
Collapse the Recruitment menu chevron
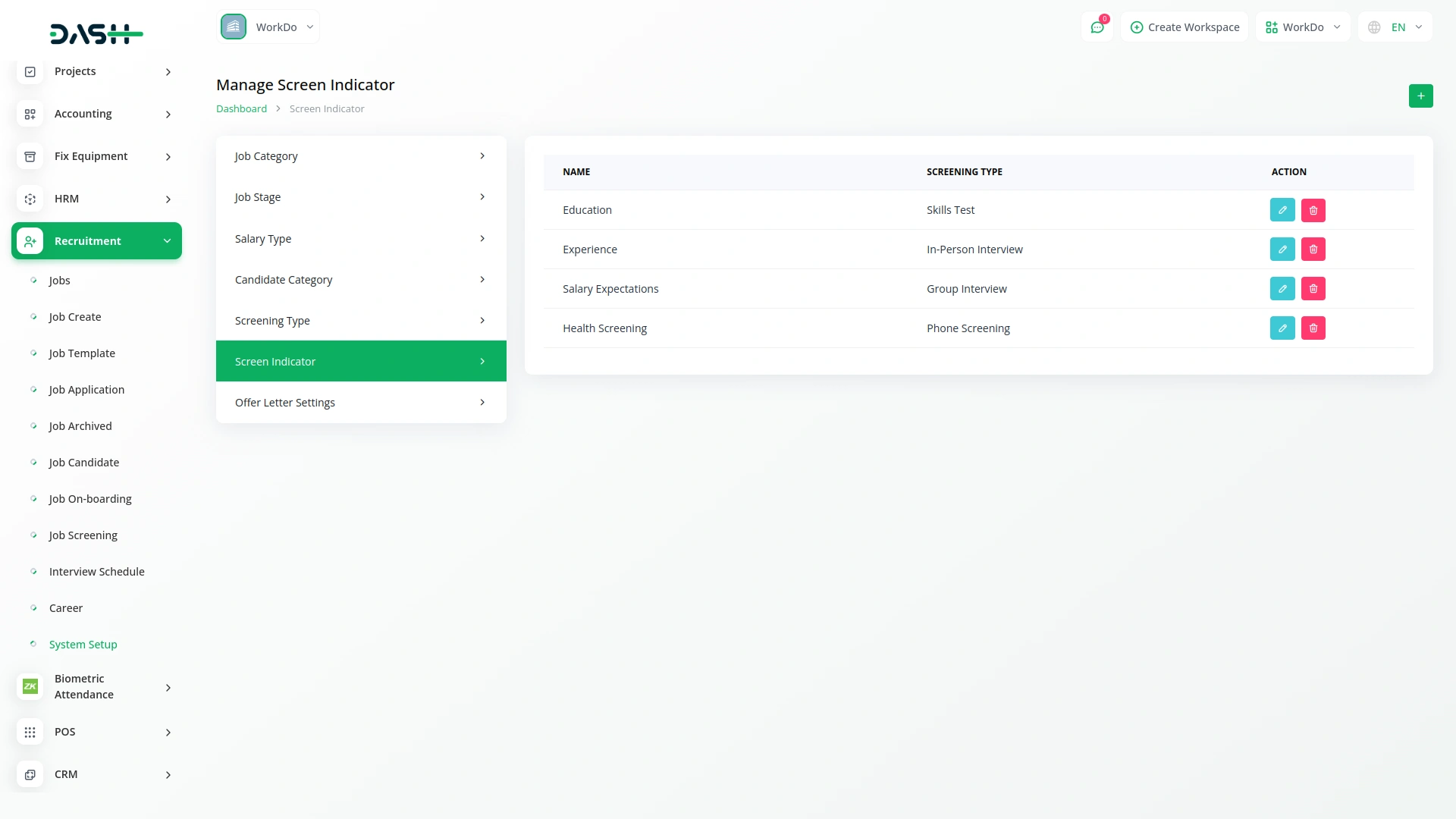[168, 241]
